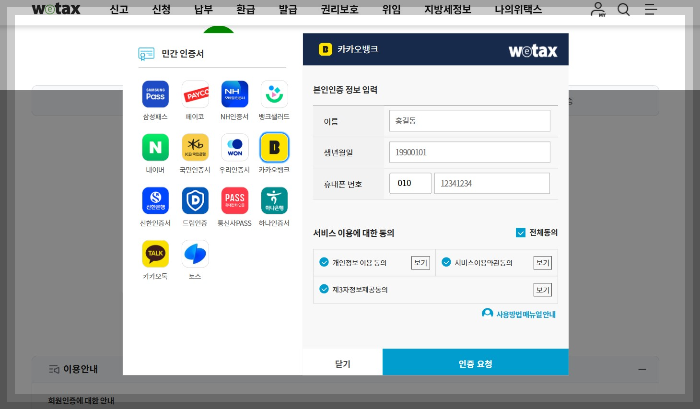Screen dimensions: 700x409
Task: Toggle the 전체동의 checkbox
Action: tap(521, 233)
